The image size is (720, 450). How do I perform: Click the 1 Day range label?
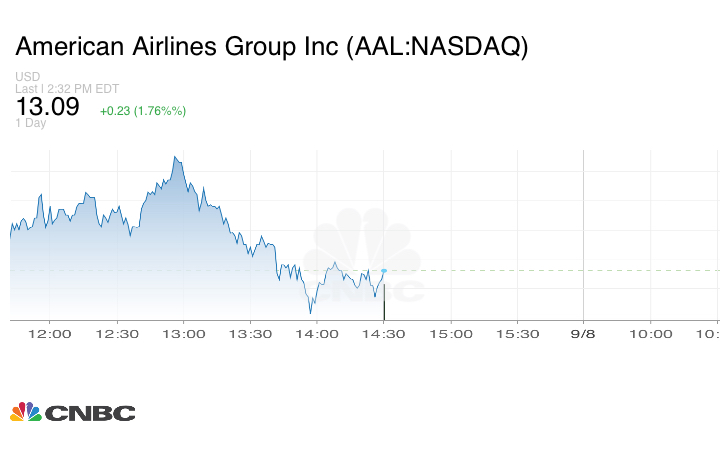31,123
